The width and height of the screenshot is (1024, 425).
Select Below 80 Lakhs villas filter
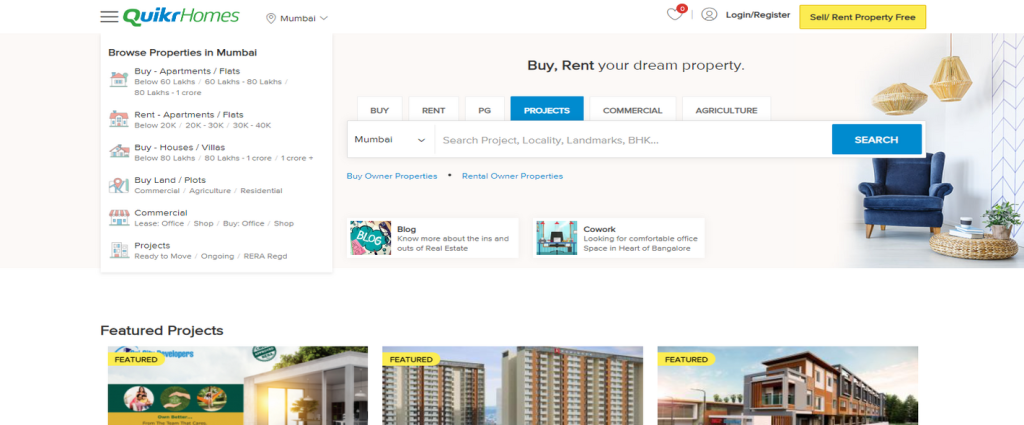click(x=165, y=158)
